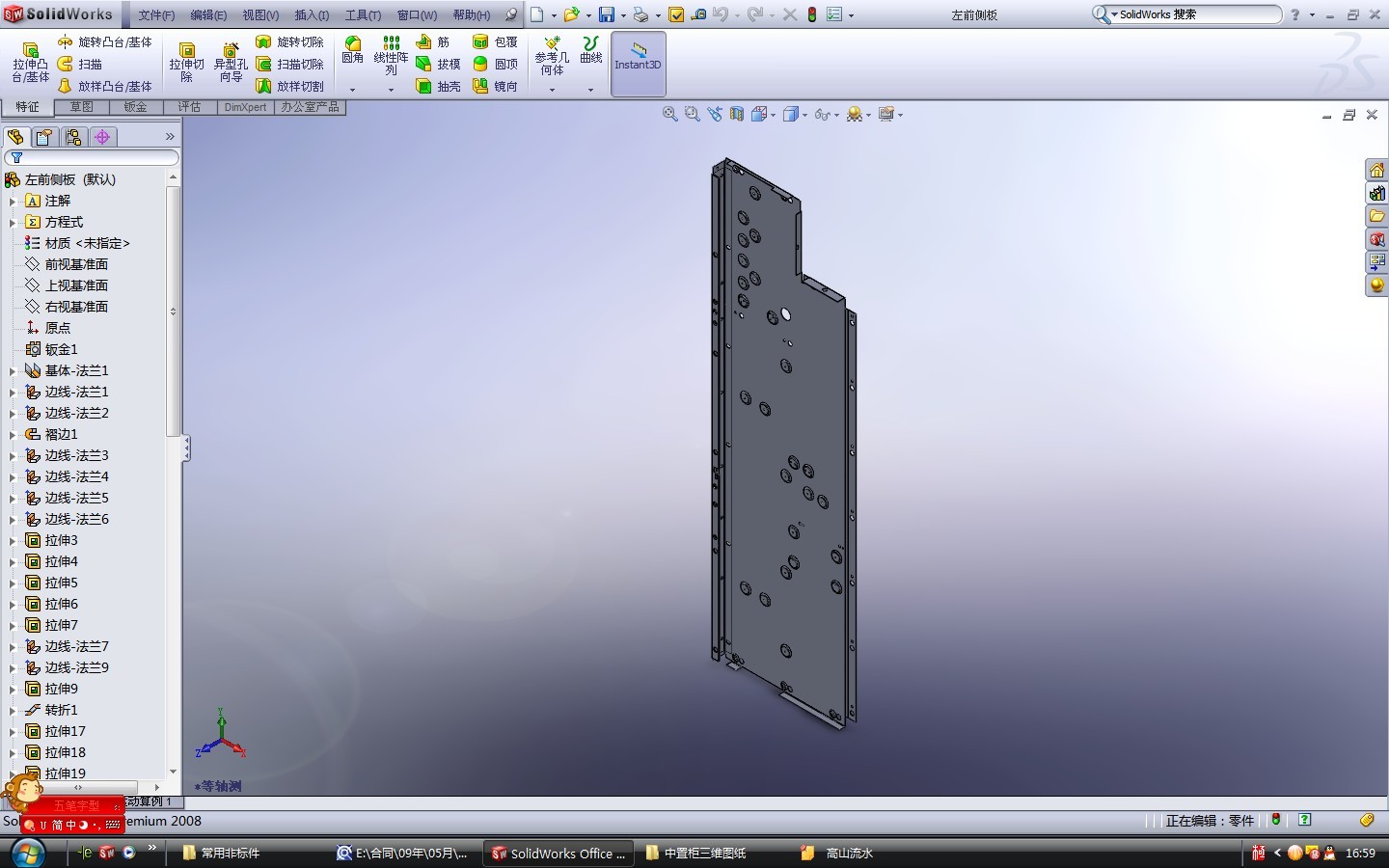Click the Revolved Boss/Base (旋转凸台/基体) tool

tap(104, 42)
